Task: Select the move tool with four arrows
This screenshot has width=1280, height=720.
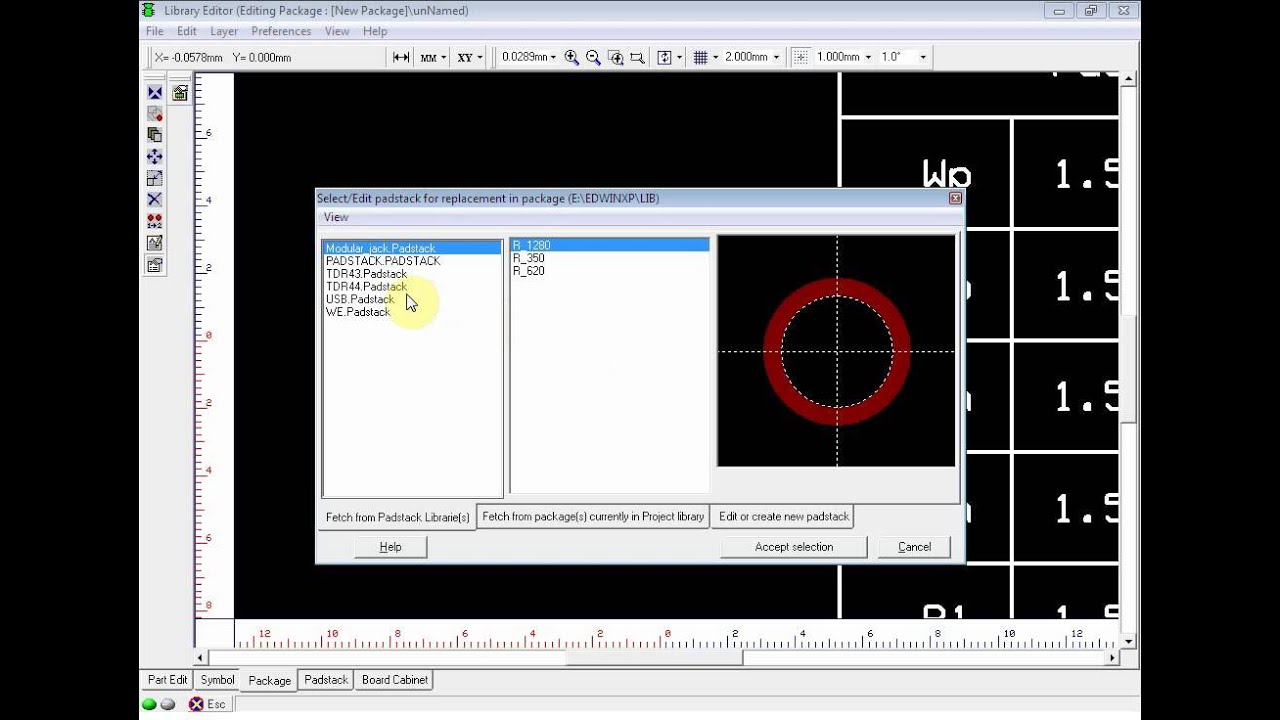Action: (154, 157)
